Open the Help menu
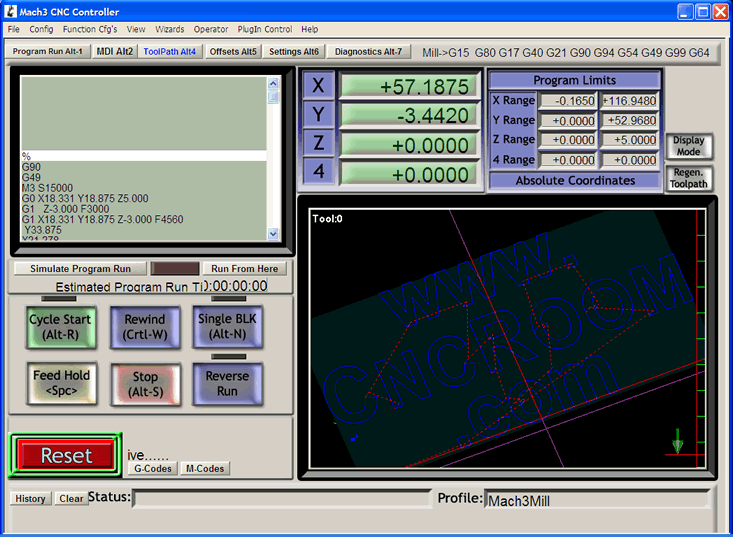The height and width of the screenshot is (537, 733). (309, 29)
